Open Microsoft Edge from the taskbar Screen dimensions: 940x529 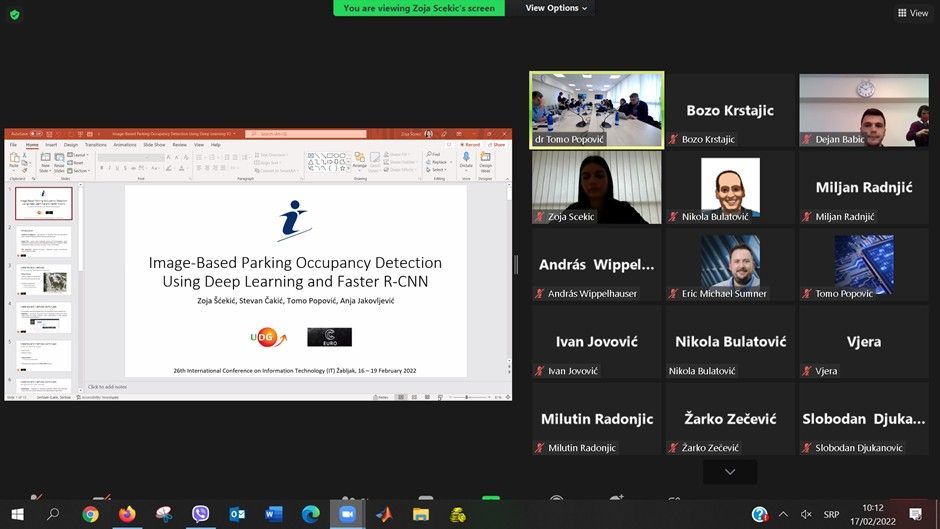(x=310, y=514)
